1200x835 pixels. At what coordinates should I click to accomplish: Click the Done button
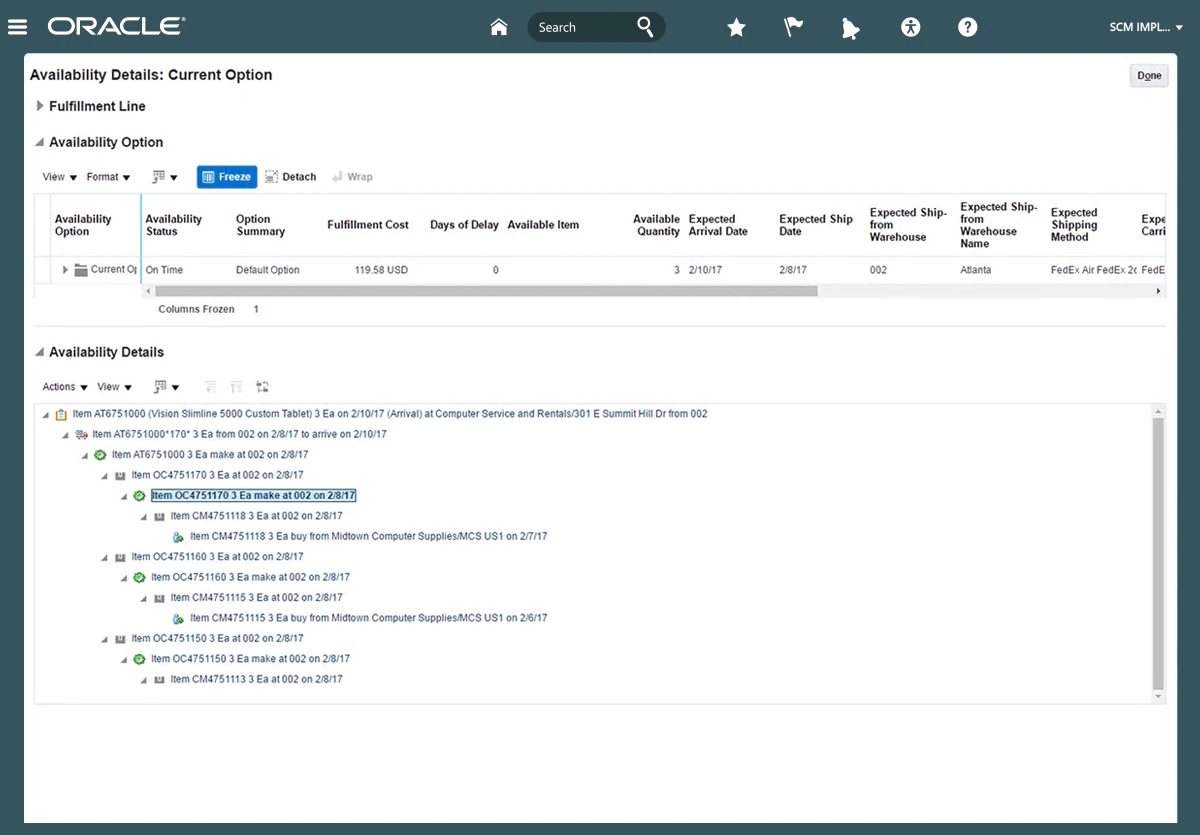[1149, 76]
